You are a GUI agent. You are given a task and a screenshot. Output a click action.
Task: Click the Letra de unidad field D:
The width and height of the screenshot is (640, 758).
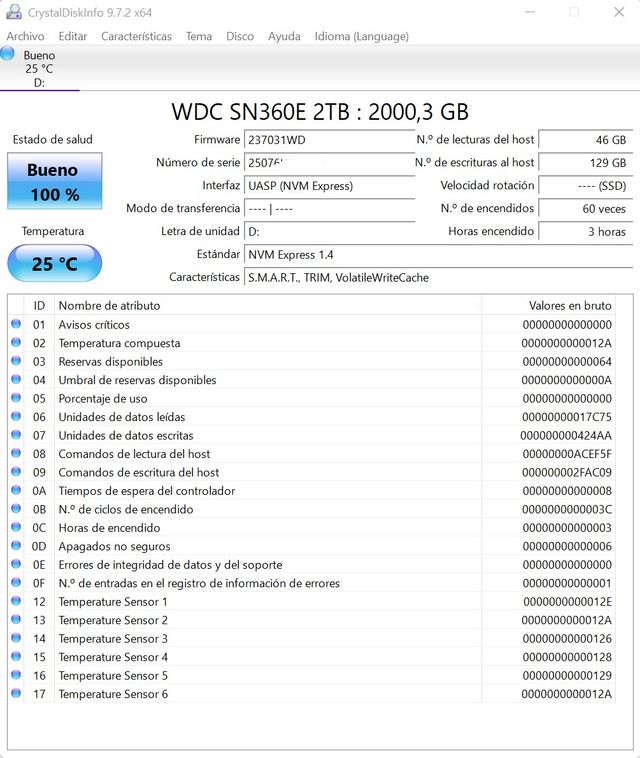330,232
